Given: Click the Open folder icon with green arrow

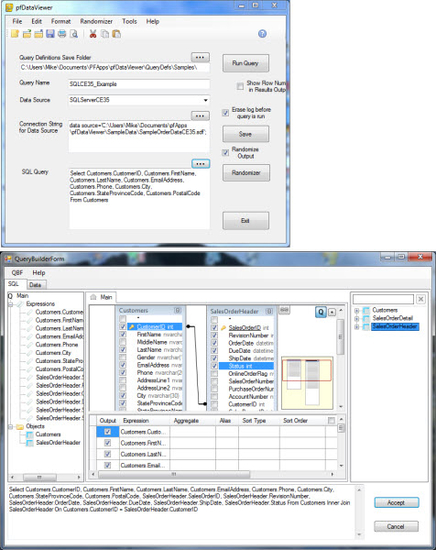Looking at the screenshot, I should coord(27,34).
